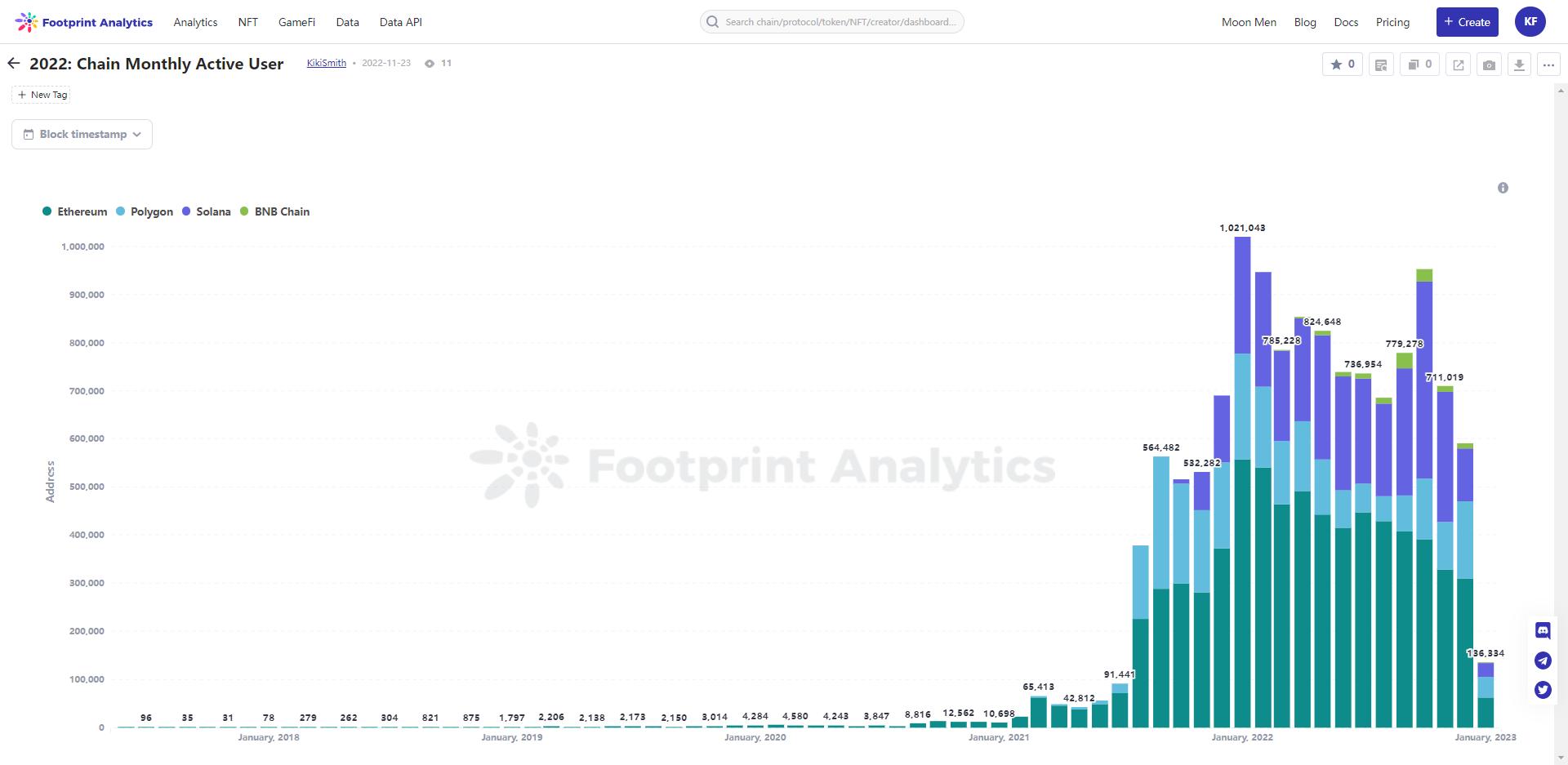Click the Create button
Viewport: 1568px width, 765px height.
1467,22
